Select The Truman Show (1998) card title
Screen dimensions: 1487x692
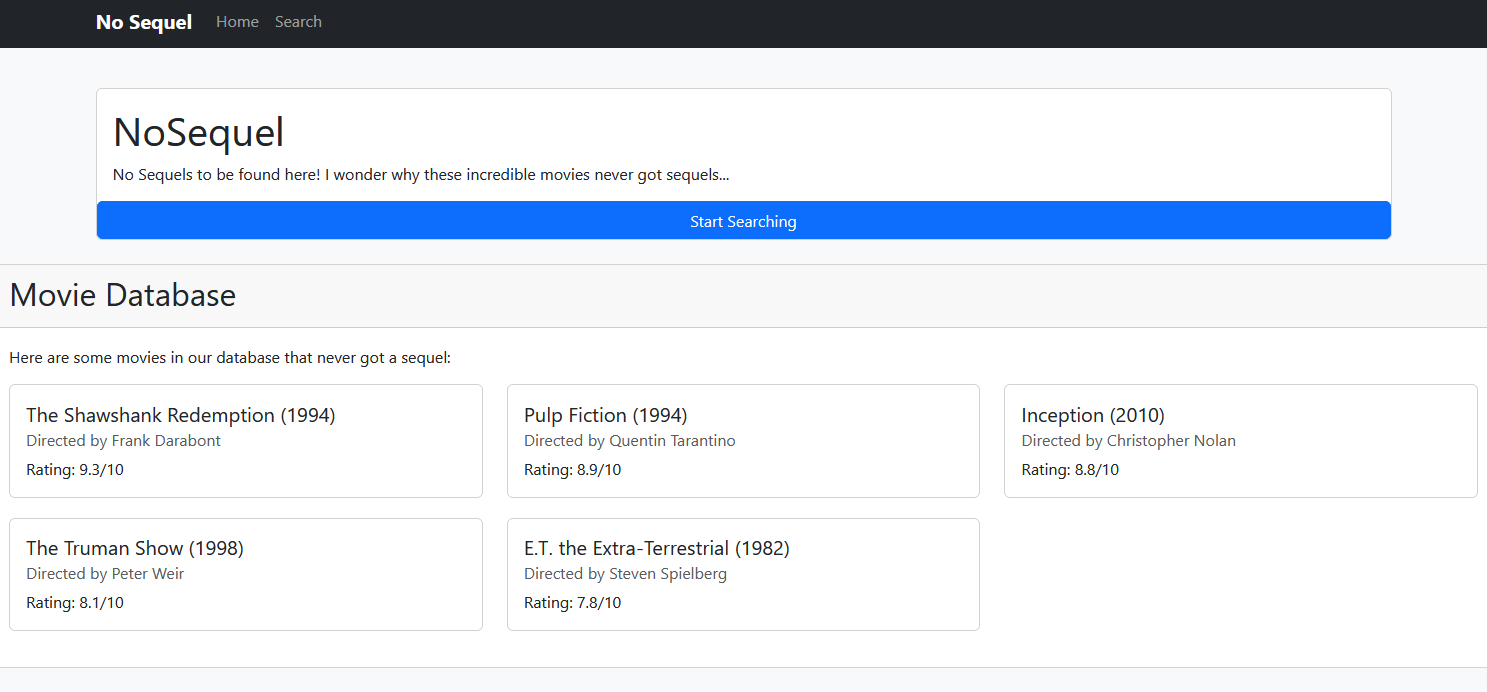click(x=135, y=548)
